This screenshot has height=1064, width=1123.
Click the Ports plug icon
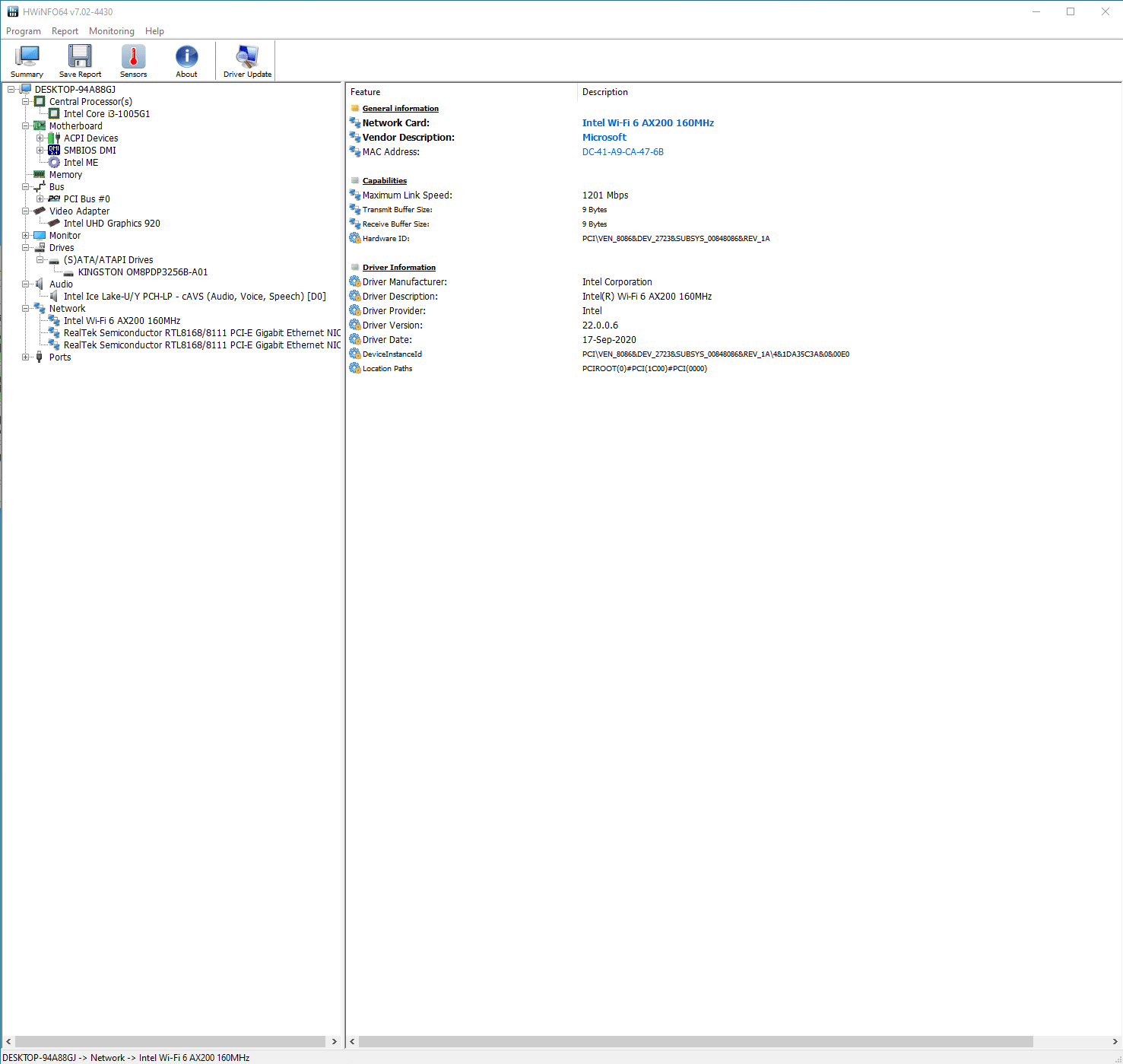pyautogui.click(x=40, y=357)
